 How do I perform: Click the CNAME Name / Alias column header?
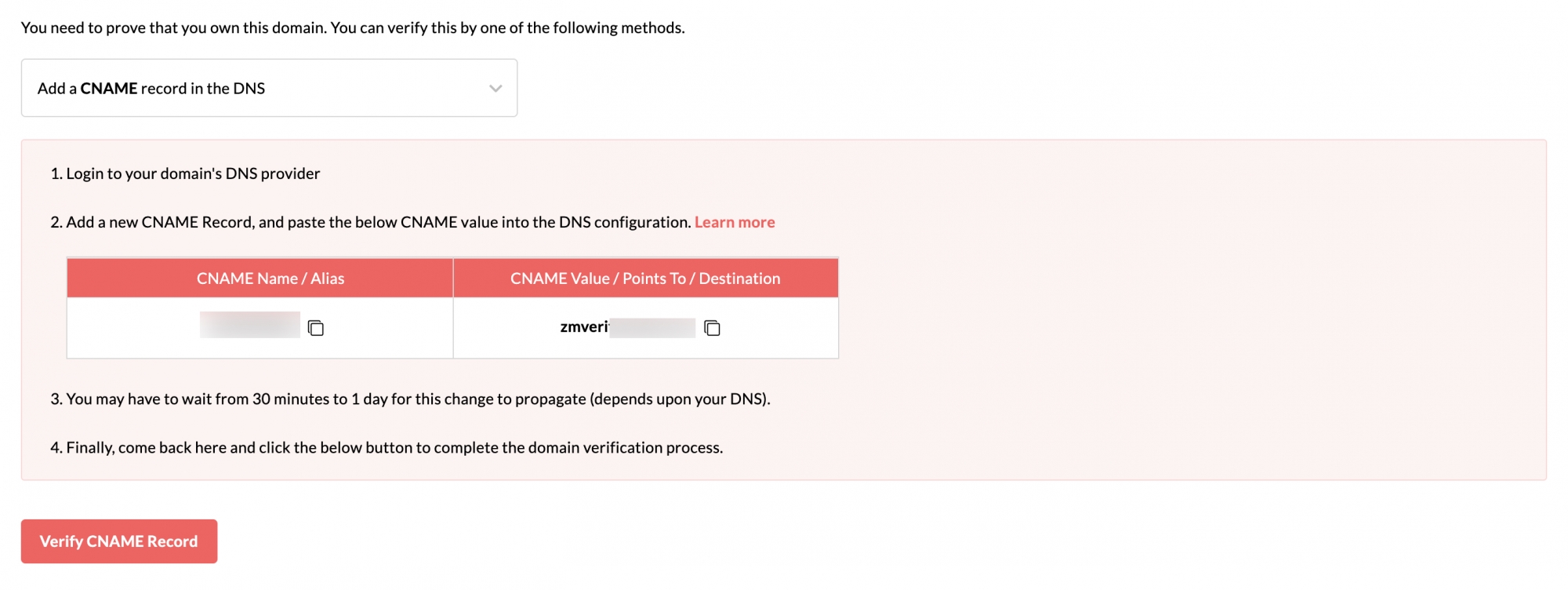270,279
